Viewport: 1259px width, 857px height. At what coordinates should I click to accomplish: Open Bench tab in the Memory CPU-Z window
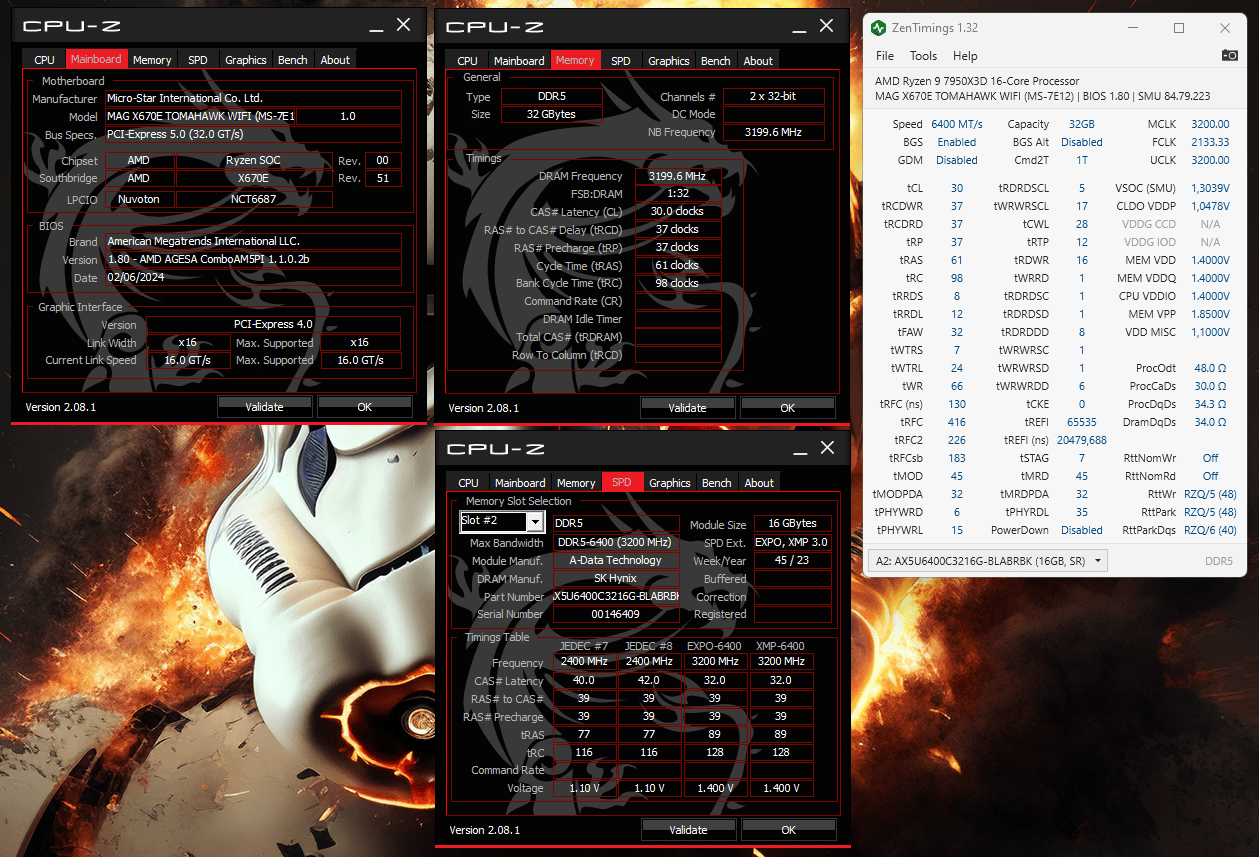716,60
